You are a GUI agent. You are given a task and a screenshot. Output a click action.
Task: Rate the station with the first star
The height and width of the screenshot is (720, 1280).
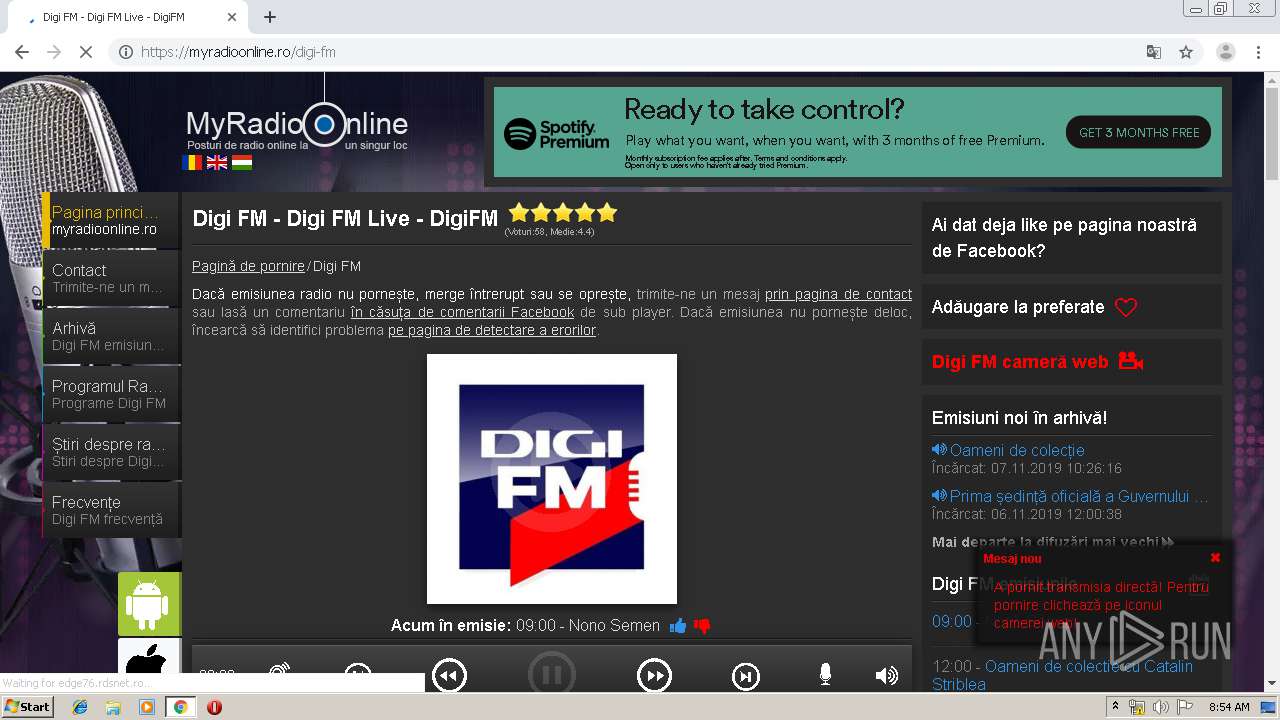519,212
